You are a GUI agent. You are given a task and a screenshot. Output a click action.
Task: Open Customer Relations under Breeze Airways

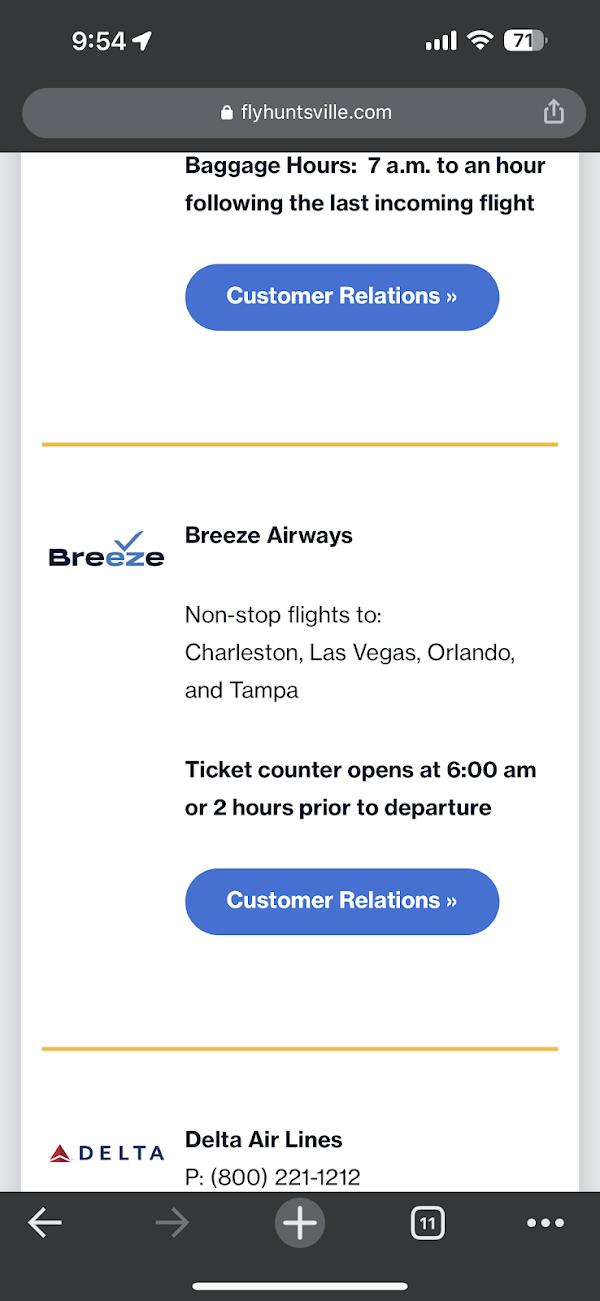(342, 901)
